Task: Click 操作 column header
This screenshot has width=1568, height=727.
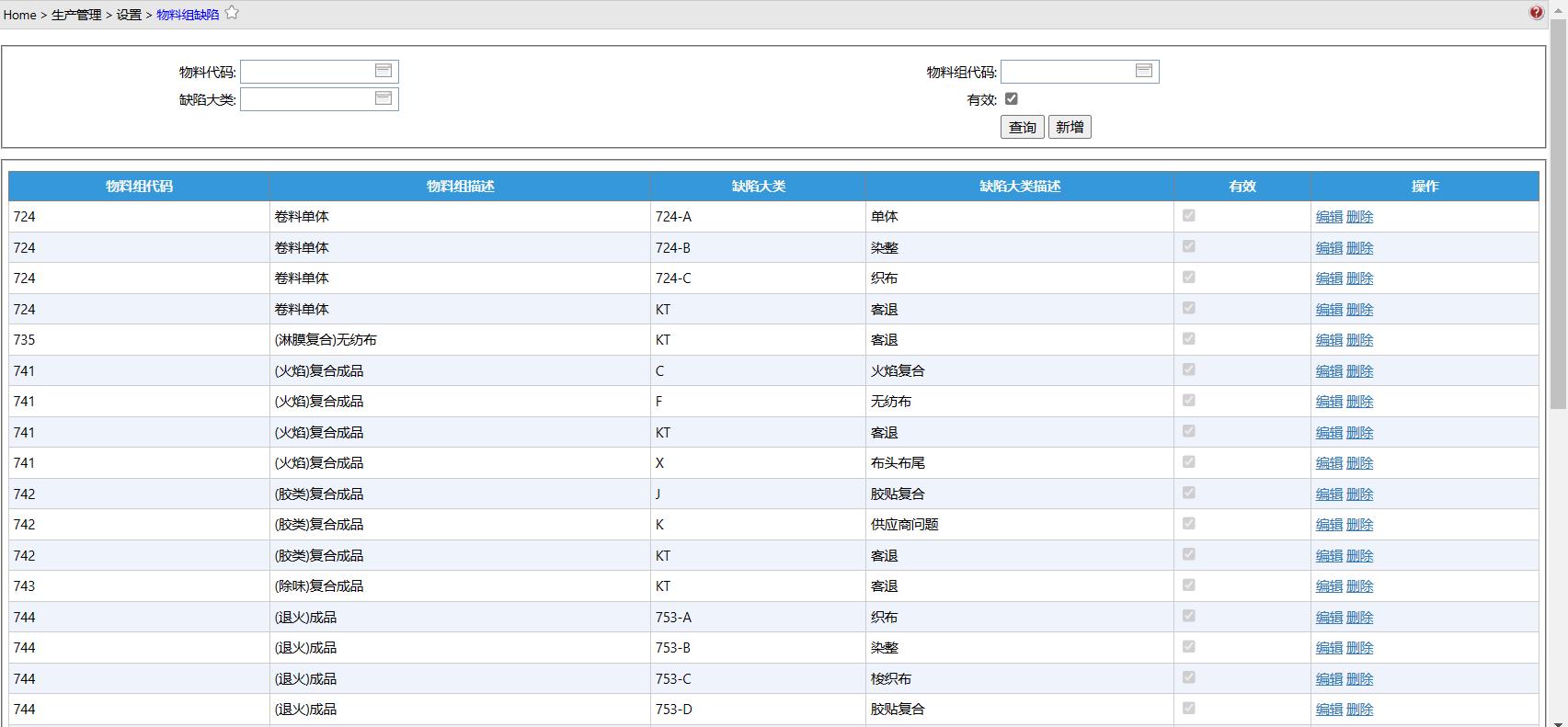Action: 1425,187
